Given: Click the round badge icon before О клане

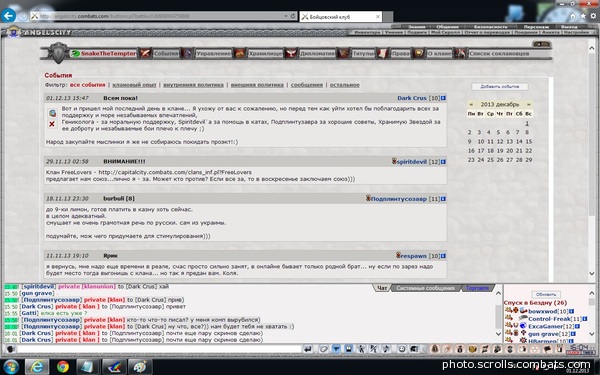Looking at the screenshot, I should pyautogui.click(x=419, y=54).
